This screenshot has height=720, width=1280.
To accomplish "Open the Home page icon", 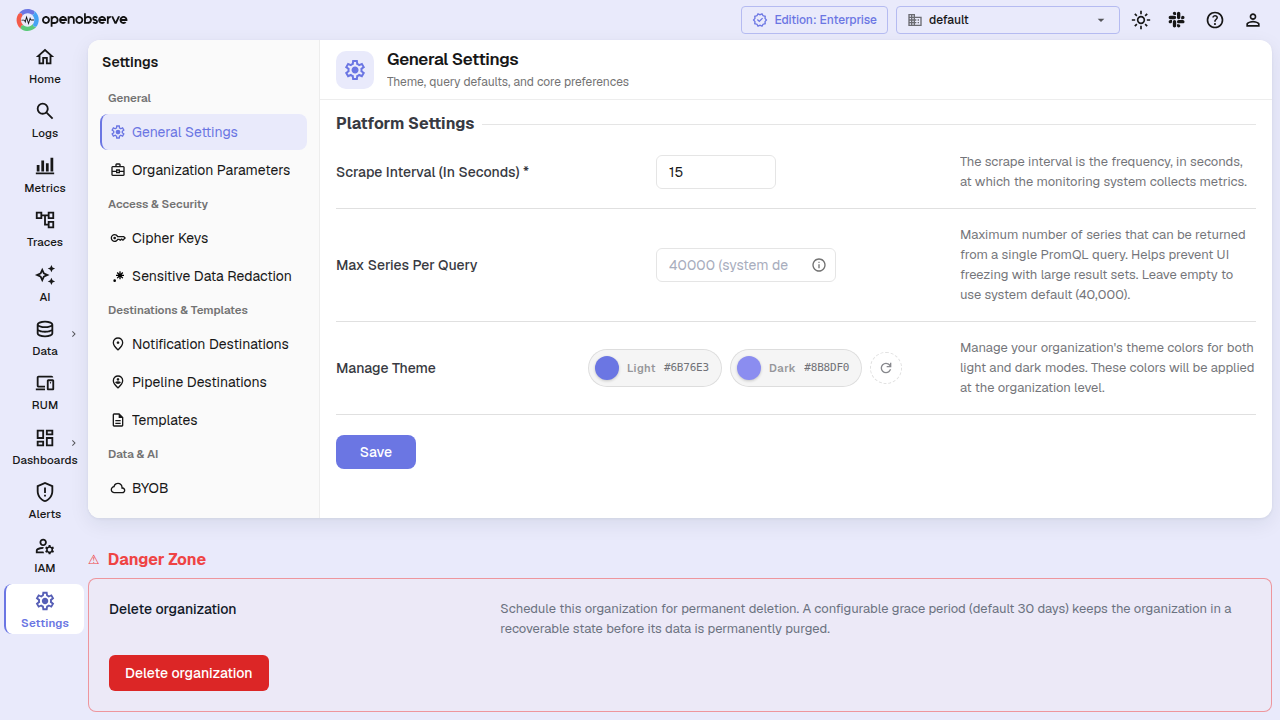I will click(x=45, y=57).
